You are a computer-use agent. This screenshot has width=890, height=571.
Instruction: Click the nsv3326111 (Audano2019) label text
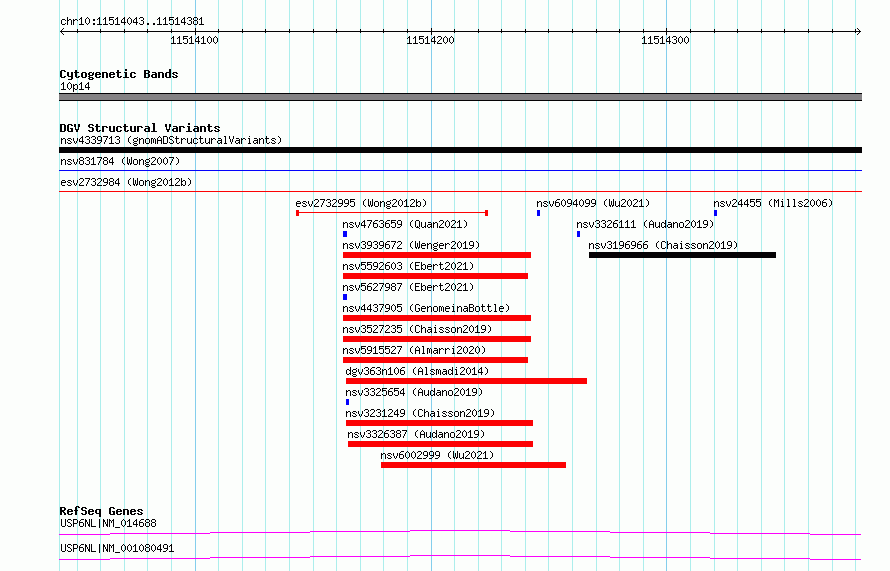coord(645,224)
